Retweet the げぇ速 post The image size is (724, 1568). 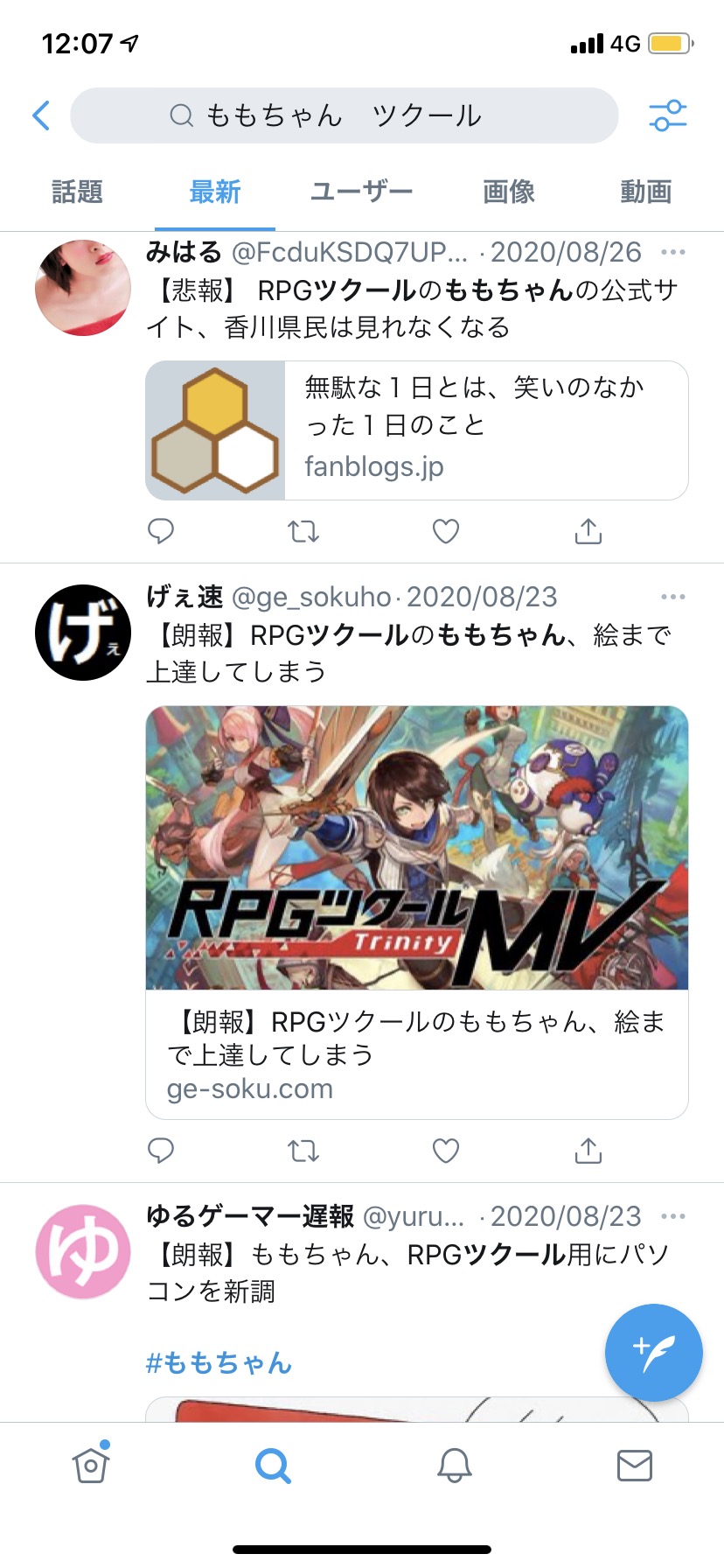[x=303, y=1151]
